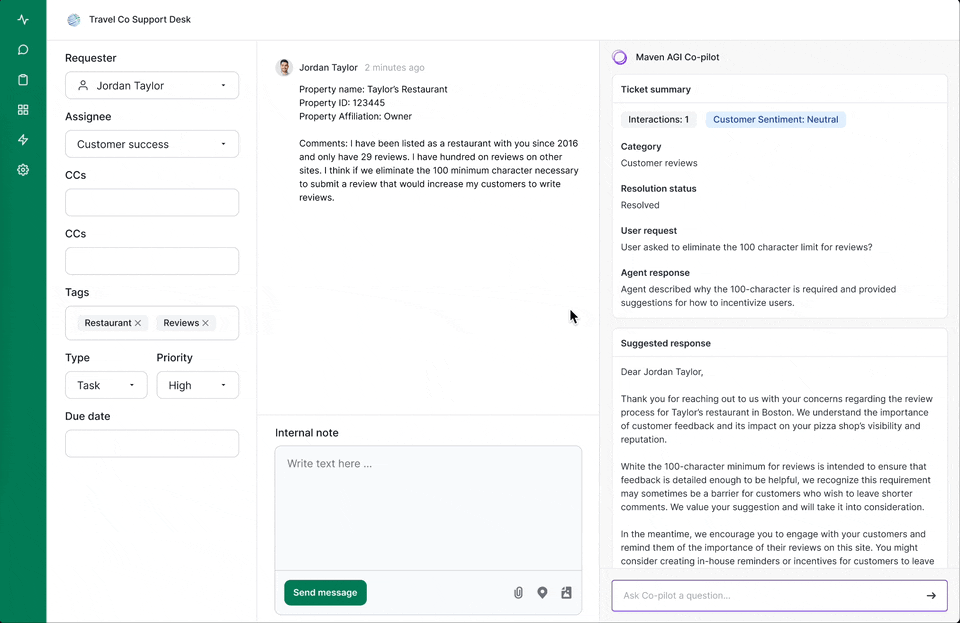Open the Type dropdown showing Task

106,386
